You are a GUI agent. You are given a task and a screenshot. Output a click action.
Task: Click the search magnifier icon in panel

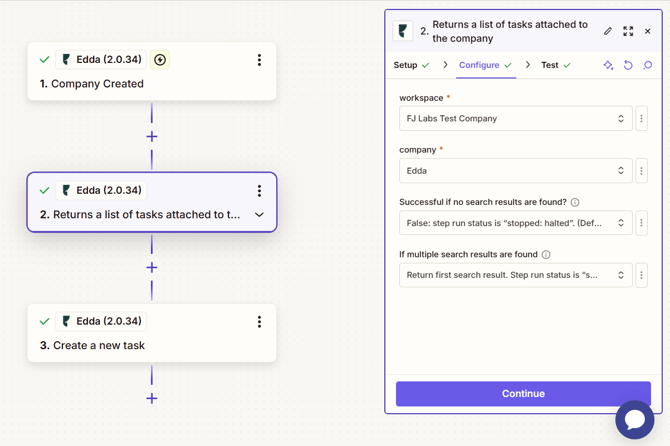point(647,66)
